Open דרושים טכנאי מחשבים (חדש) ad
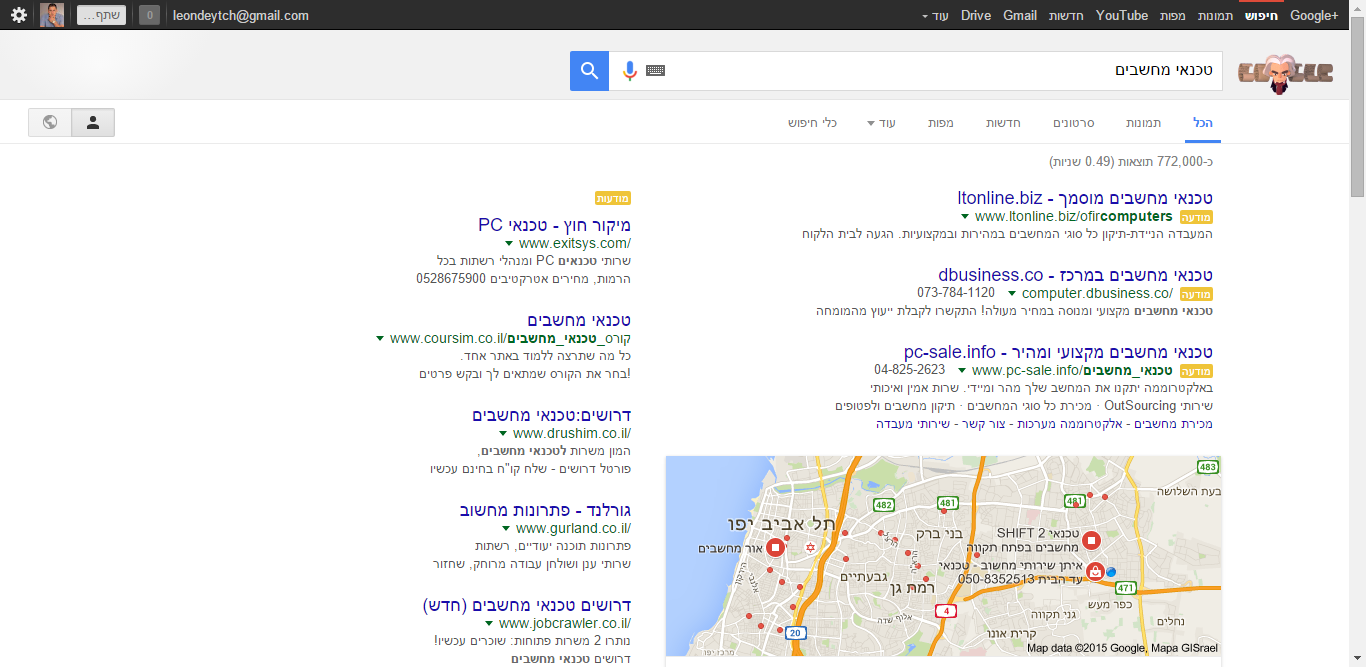Viewport: 1366px width, 667px height. click(x=527, y=605)
